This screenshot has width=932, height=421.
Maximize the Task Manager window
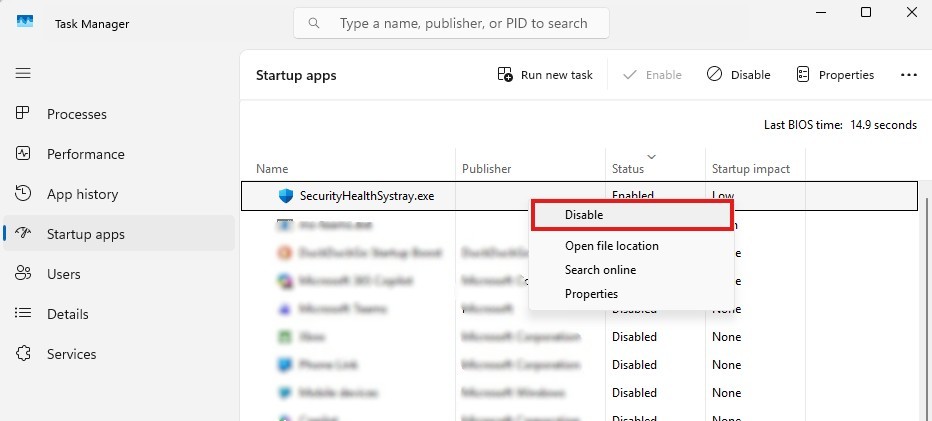pyautogui.click(x=866, y=12)
